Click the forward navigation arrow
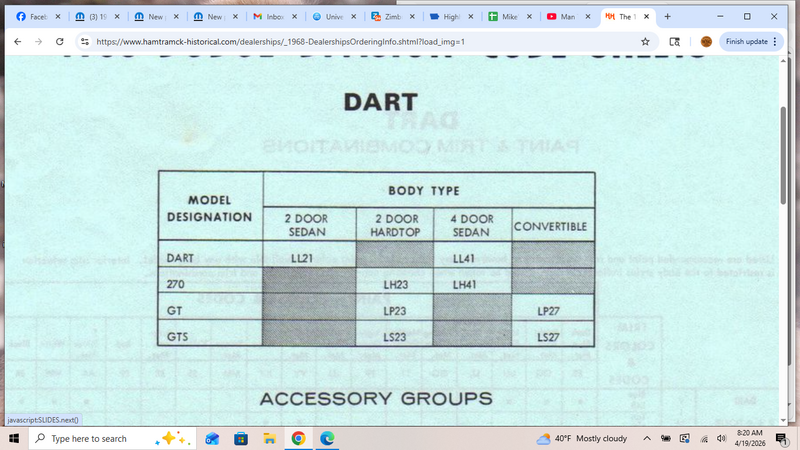Screen dimensions: 800x450 coord(39,42)
